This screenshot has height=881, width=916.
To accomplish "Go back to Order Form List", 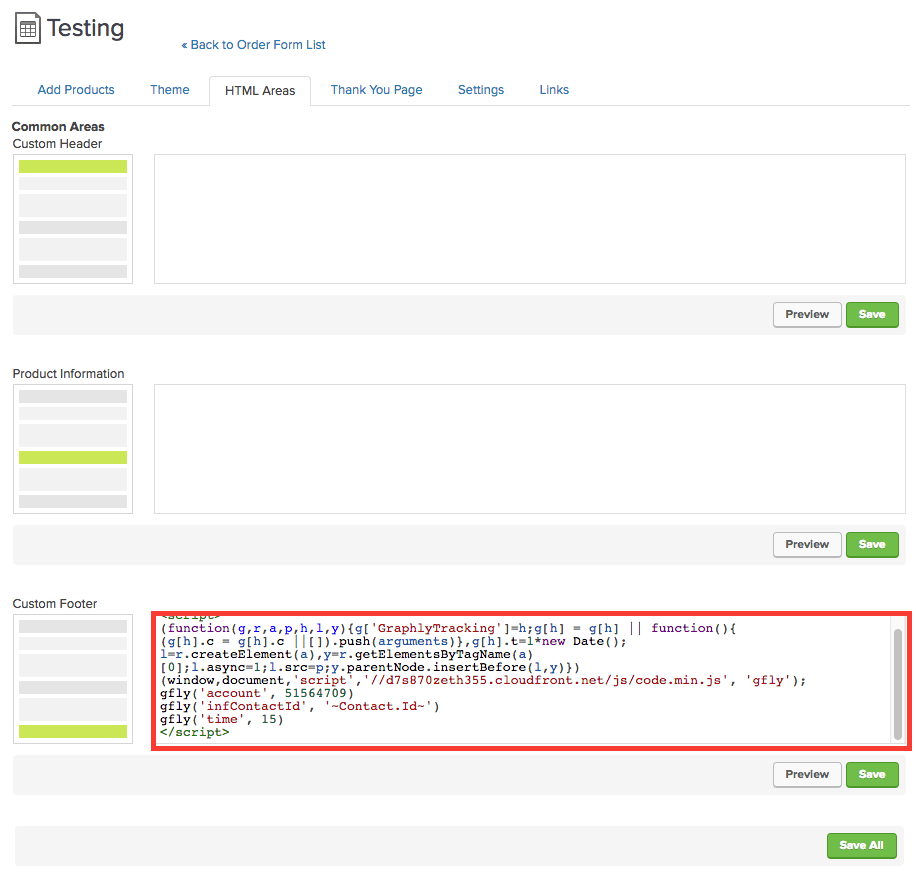I will [x=254, y=45].
